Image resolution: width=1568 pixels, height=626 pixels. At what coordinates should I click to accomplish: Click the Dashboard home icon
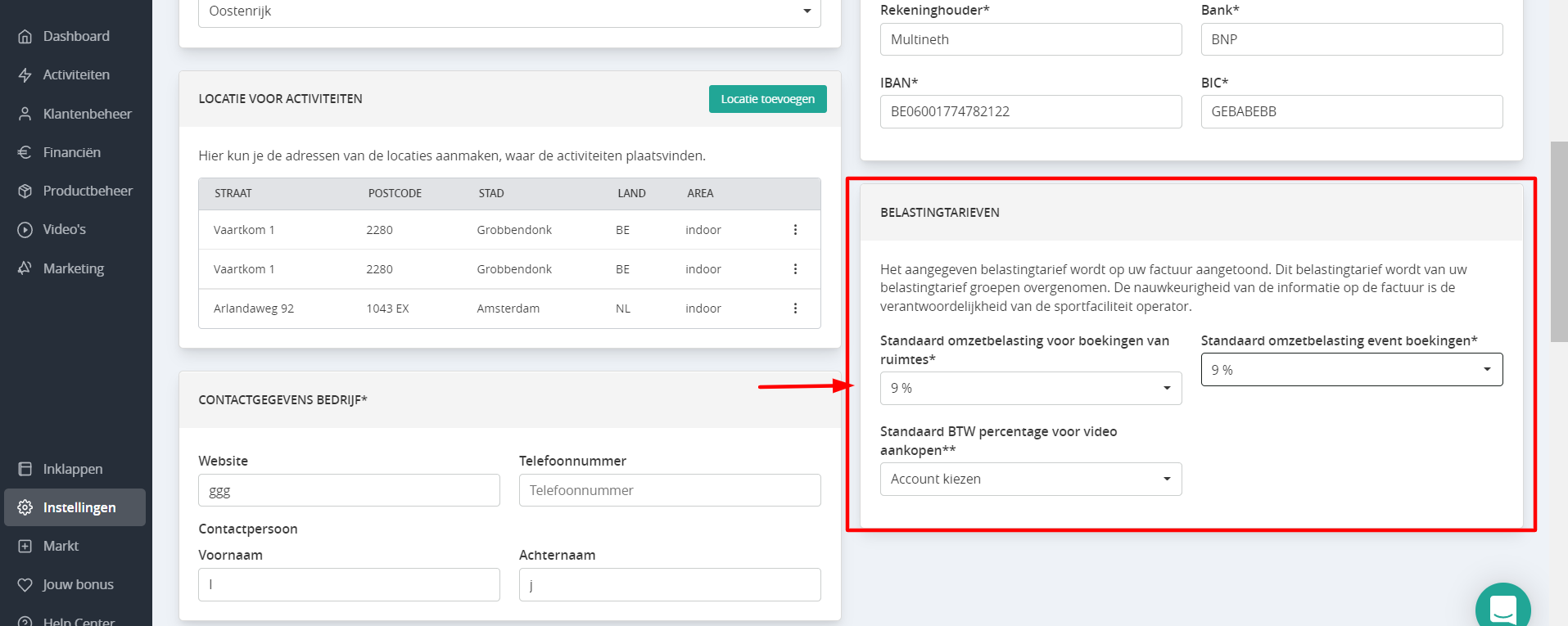coord(25,36)
